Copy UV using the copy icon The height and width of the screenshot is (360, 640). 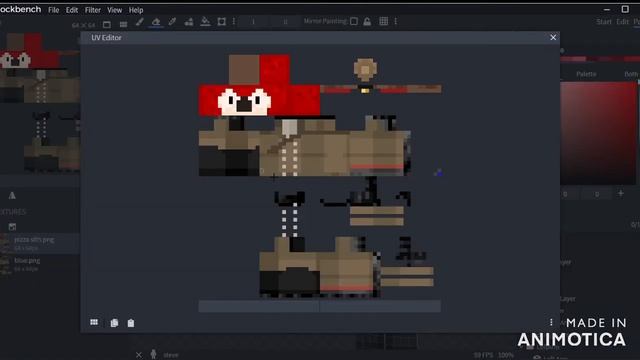[x=114, y=323]
